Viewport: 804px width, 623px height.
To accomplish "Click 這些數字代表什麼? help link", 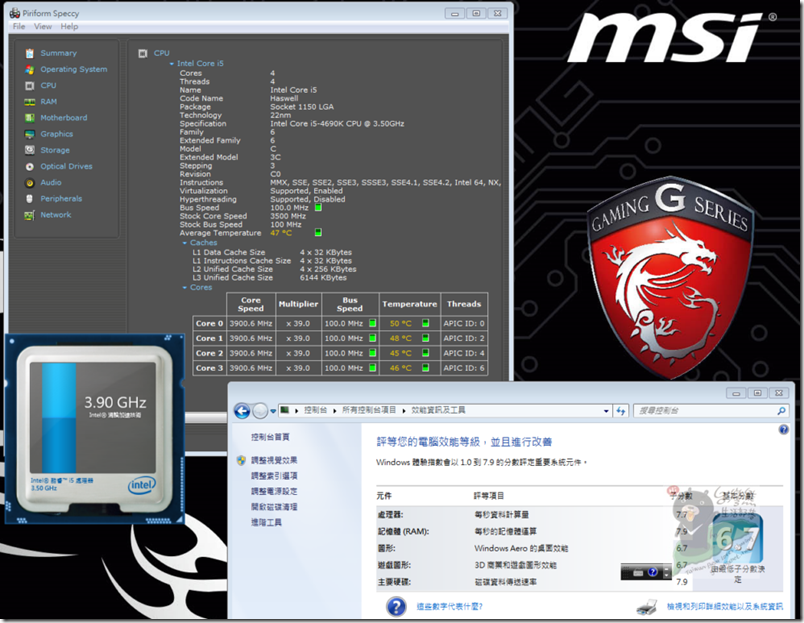I will point(450,607).
